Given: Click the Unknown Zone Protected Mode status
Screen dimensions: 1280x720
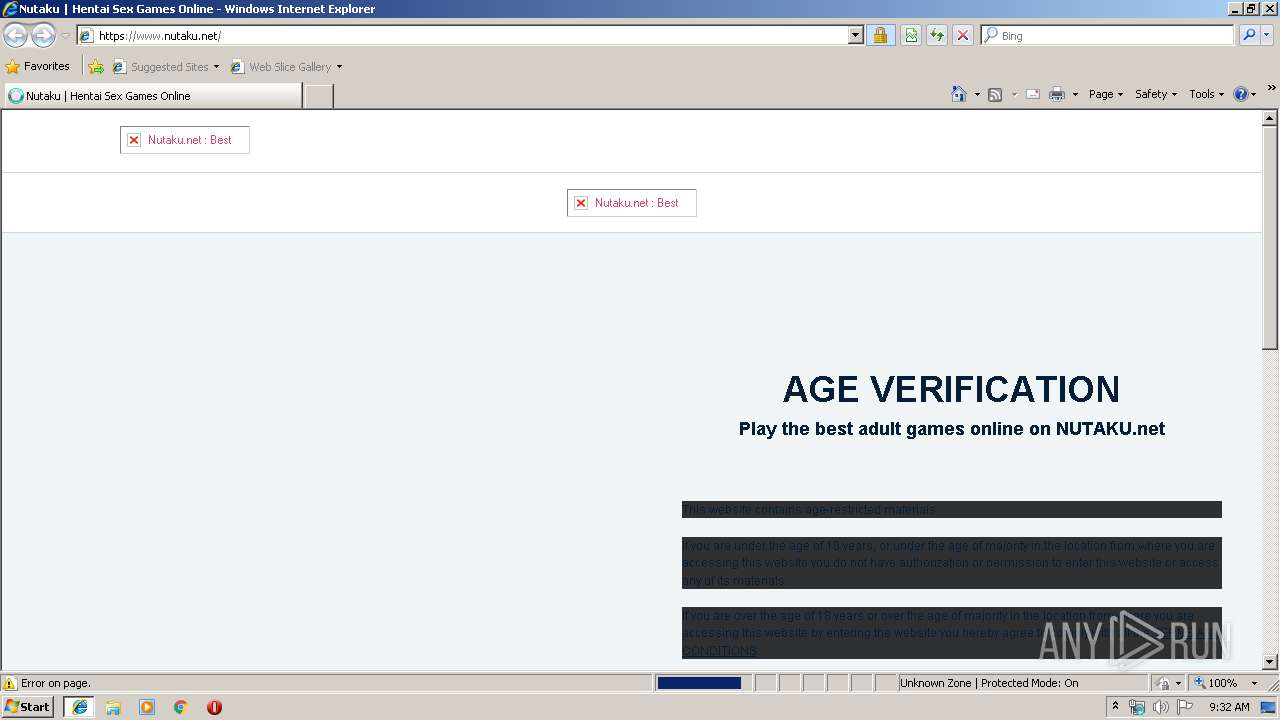Looking at the screenshot, I should pos(988,683).
